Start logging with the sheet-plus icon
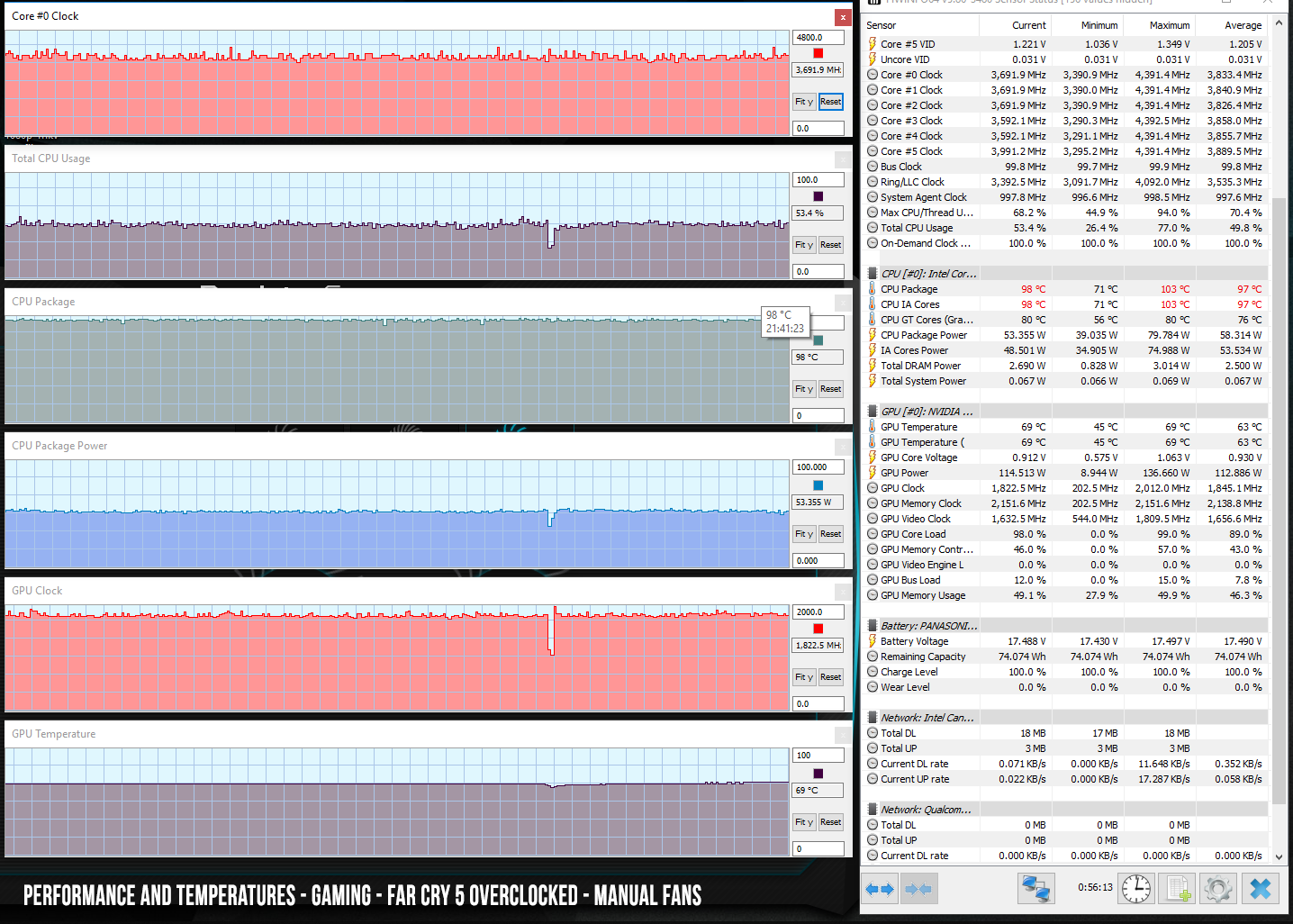1293x924 pixels. [x=1178, y=889]
